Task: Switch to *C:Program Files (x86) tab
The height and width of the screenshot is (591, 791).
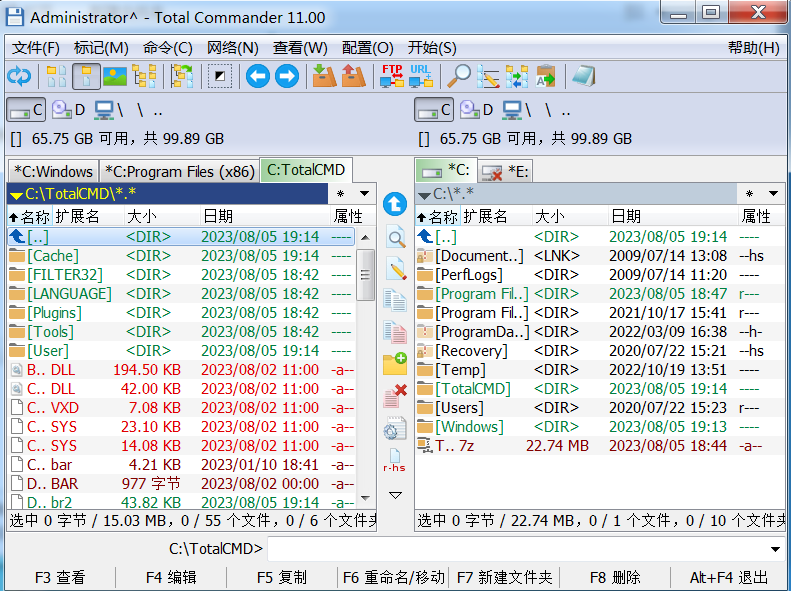Action: pyautogui.click(x=179, y=171)
